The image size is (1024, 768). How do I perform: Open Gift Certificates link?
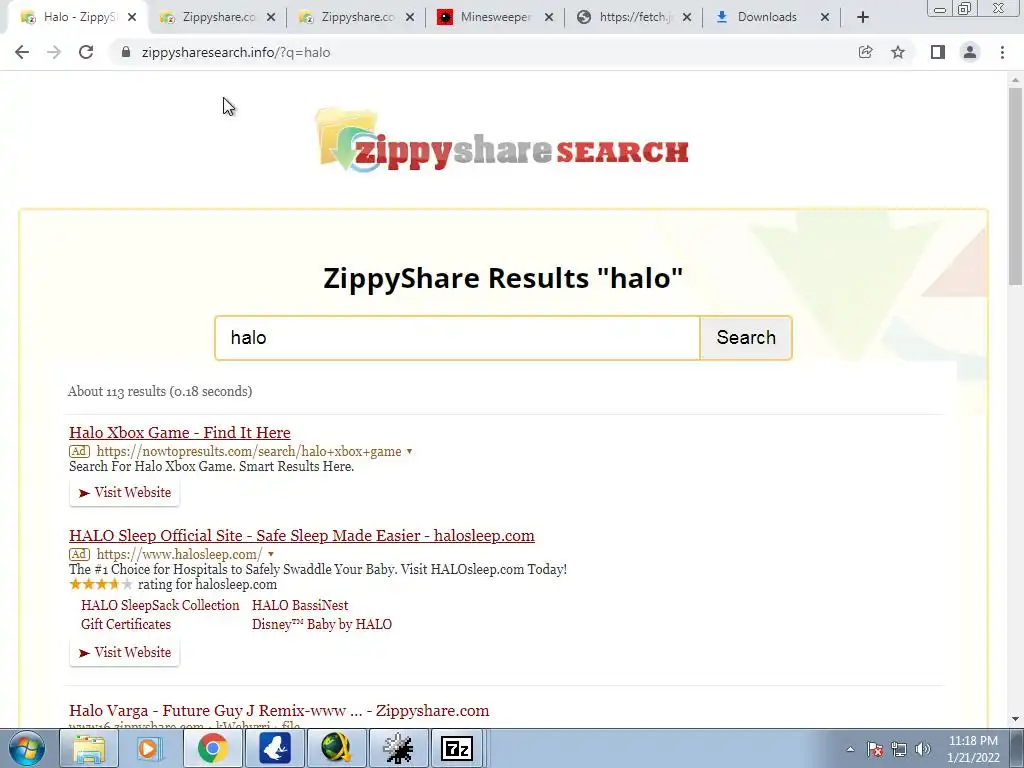click(126, 624)
